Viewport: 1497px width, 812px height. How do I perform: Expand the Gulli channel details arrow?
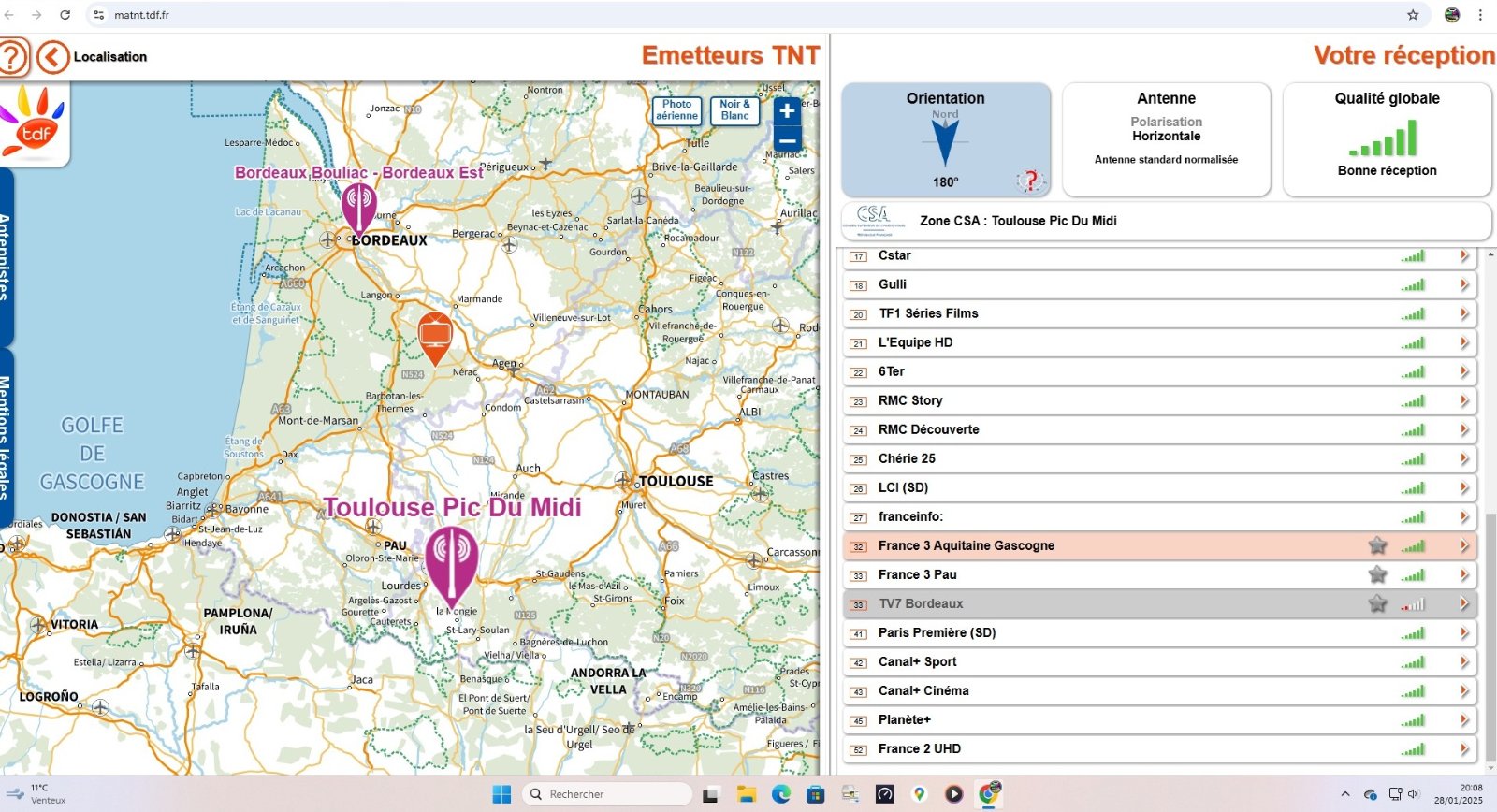click(1464, 284)
